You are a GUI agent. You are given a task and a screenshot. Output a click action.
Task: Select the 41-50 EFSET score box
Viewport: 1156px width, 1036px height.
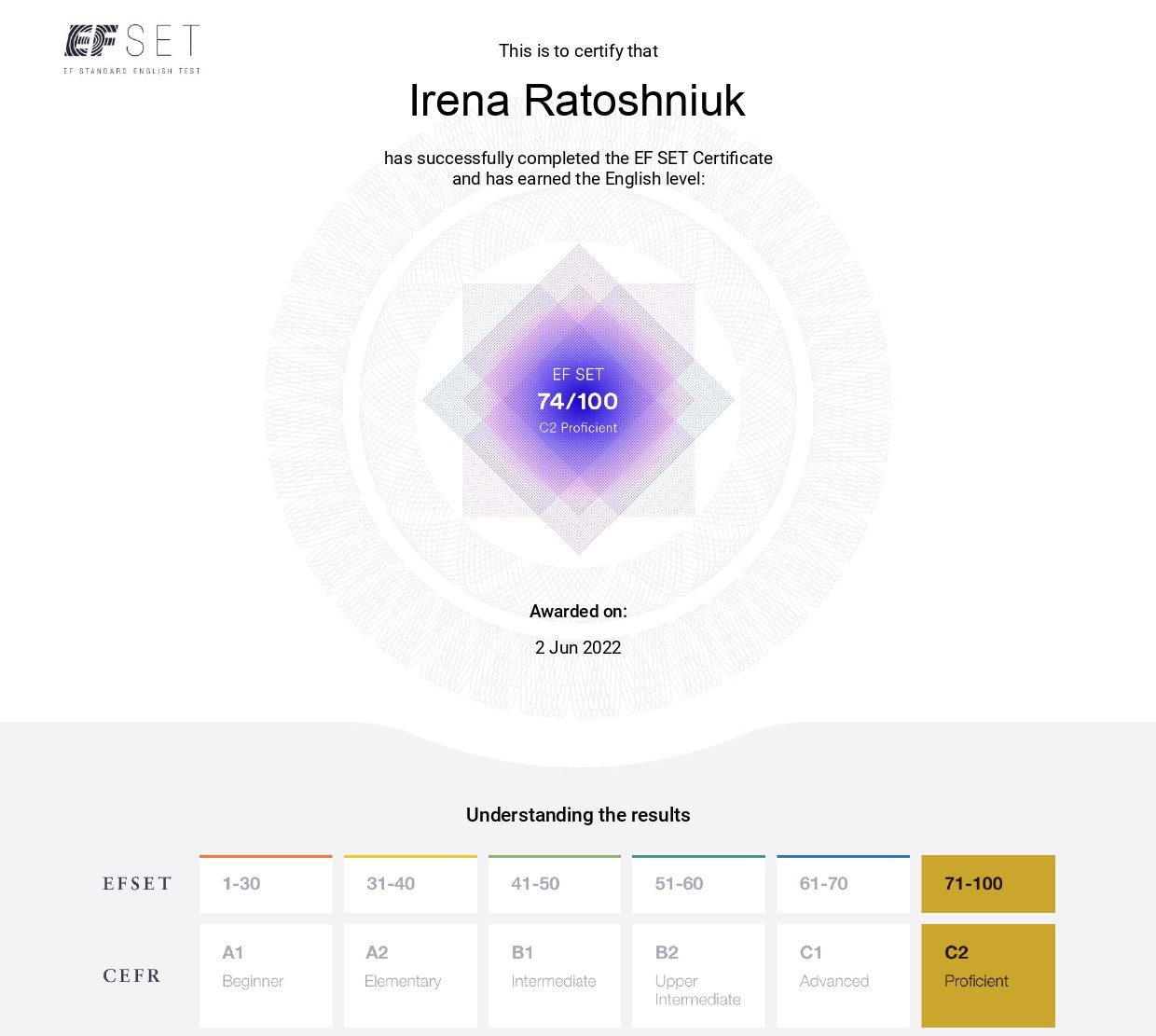point(555,884)
